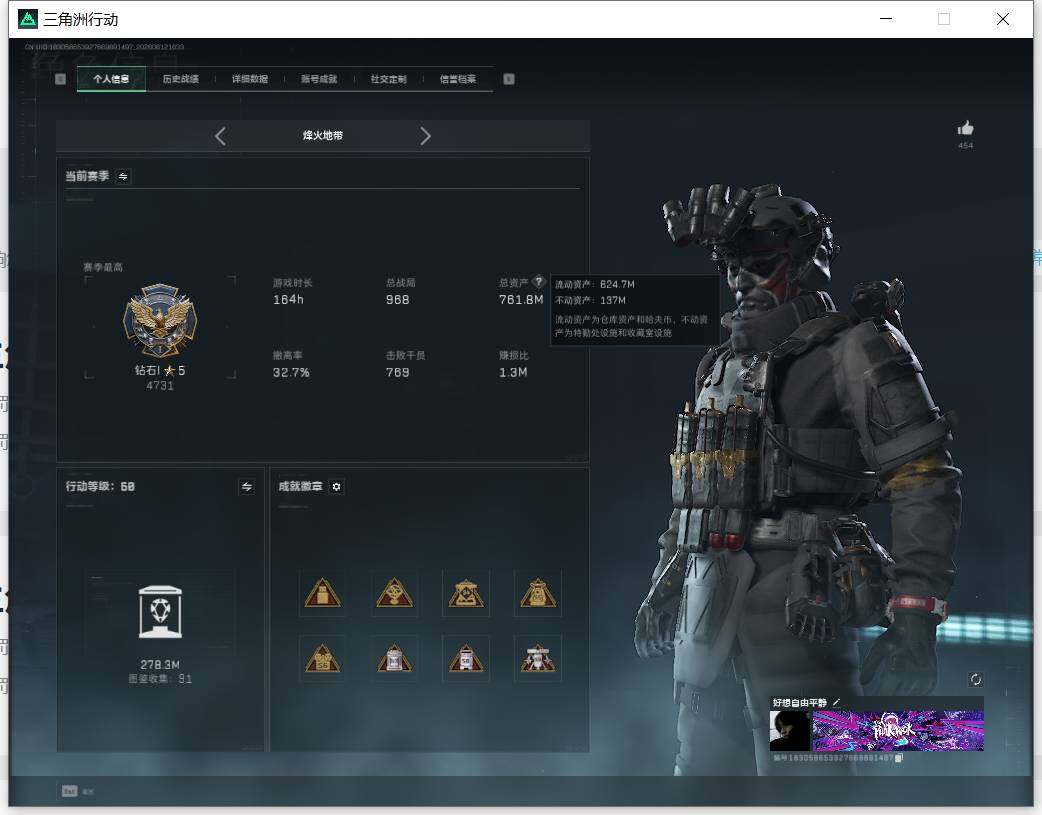Click the previous-tab key hint left of 个人信息
1042x815 pixels.
pyautogui.click(x=60, y=79)
